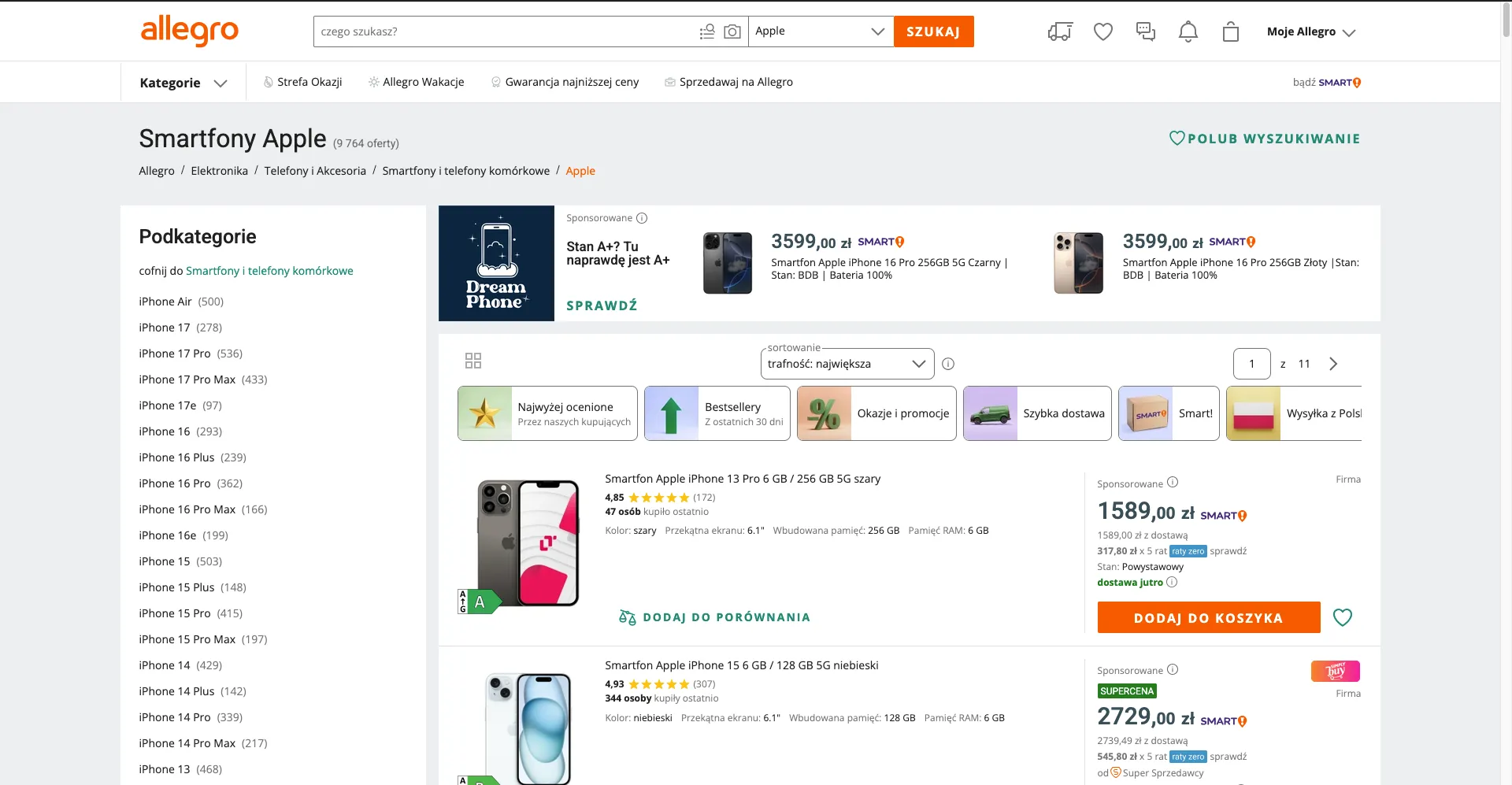Open notifications bell icon
The height and width of the screenshot is (785, 1512).
tap(1188, 31)
